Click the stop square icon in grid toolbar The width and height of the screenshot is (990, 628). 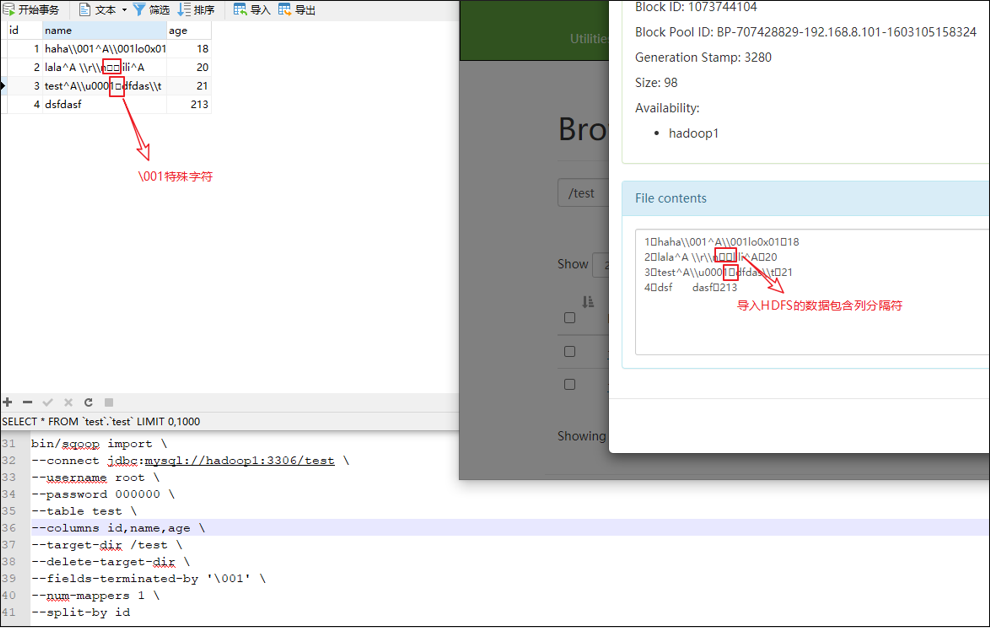tap(109, 402)
